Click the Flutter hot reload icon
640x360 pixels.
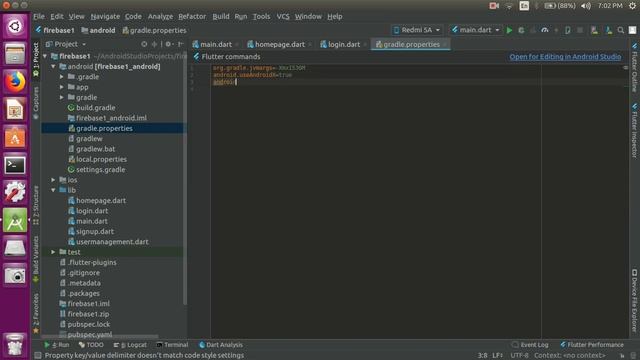(556, 30)
